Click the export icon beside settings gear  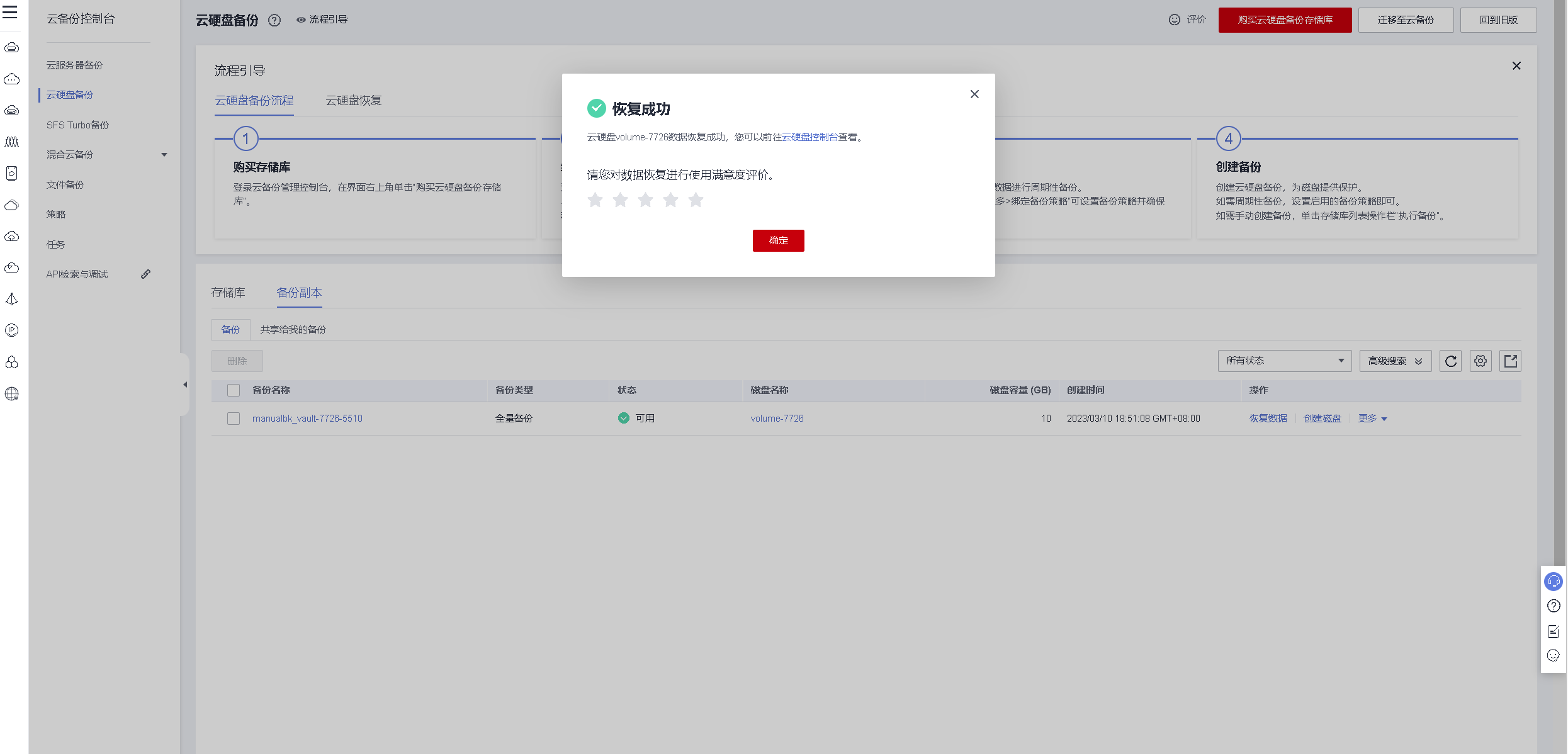(x=1510, y=361)
